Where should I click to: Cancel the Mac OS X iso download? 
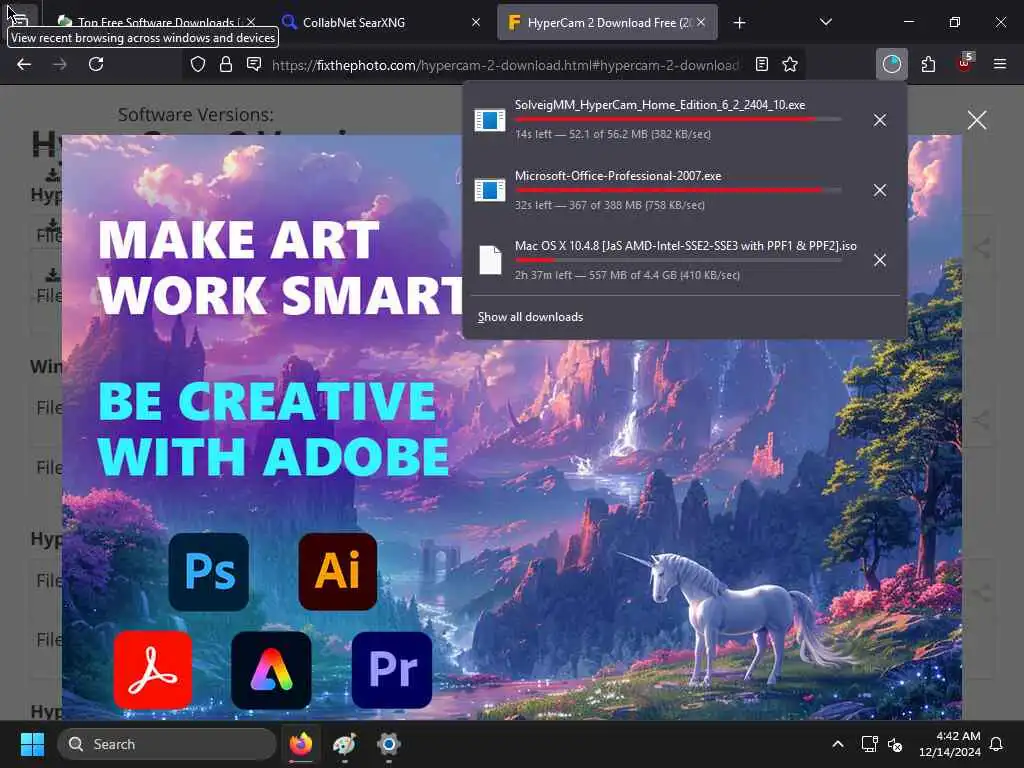(x=880, y=260)
